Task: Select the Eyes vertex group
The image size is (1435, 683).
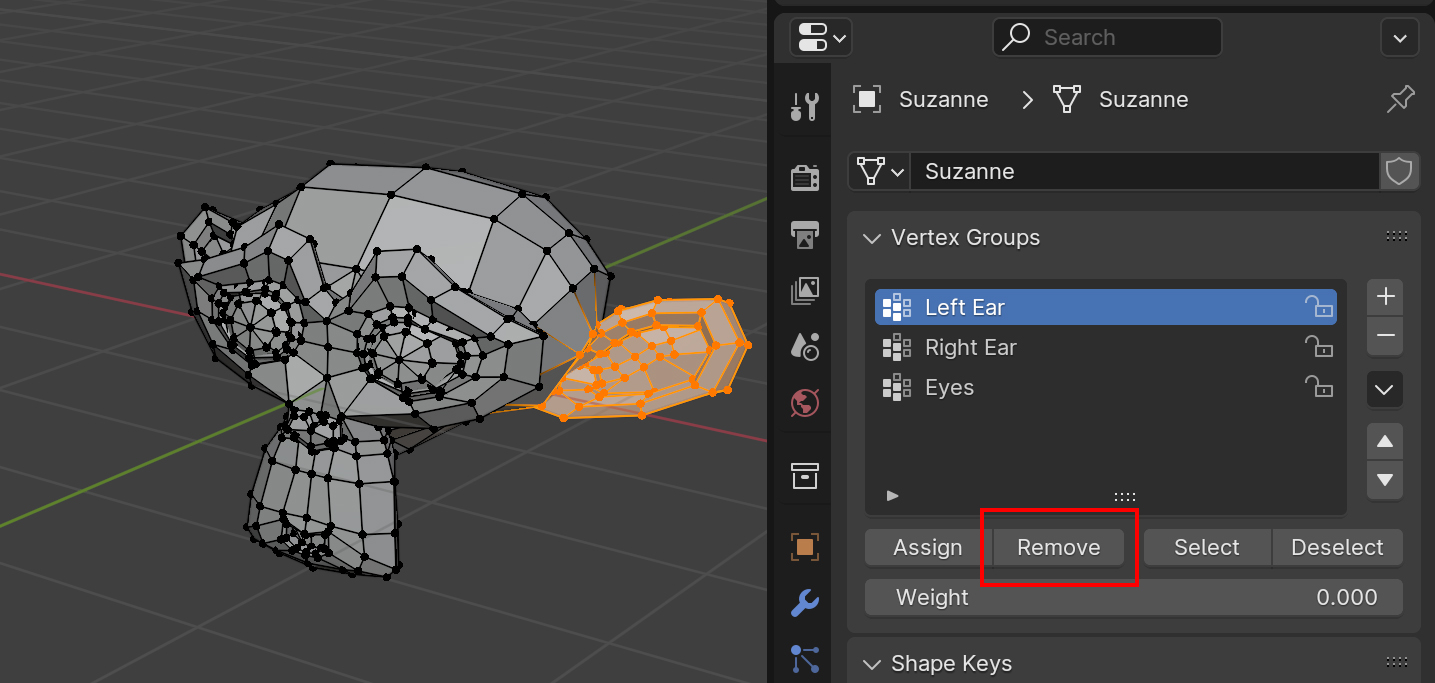Action: point(1106,387)
